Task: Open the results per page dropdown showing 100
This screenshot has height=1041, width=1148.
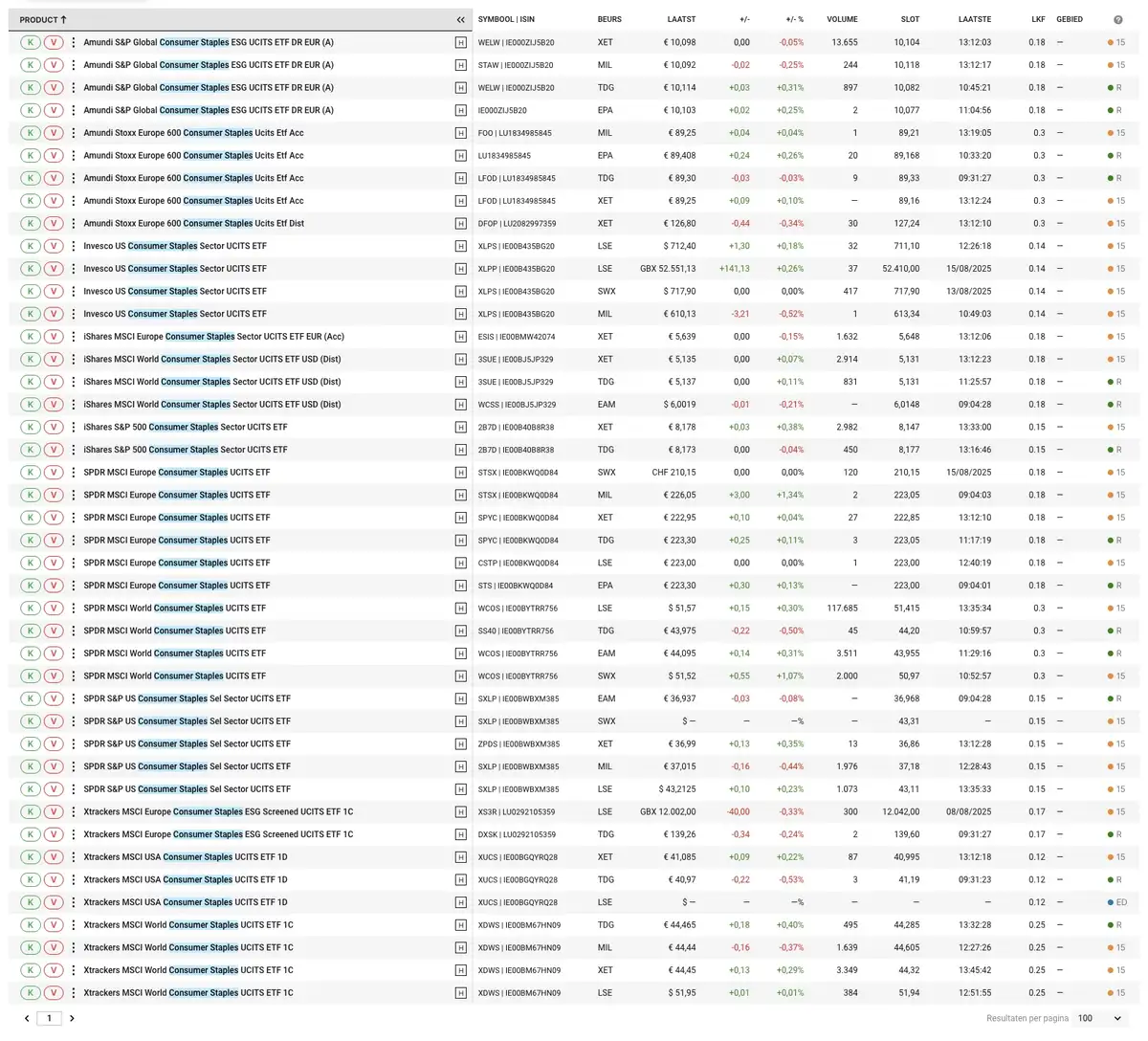Action: [1099, 1018]
